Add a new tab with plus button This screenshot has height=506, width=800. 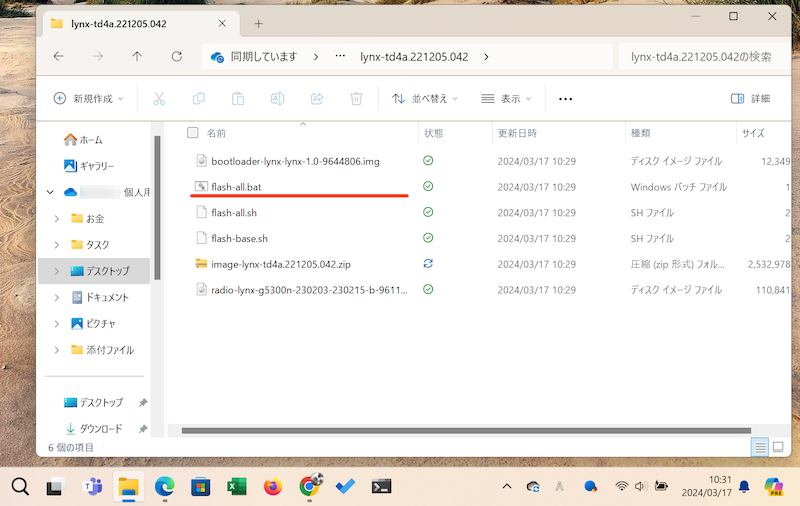pyautogui.click(x=258, y=22)
